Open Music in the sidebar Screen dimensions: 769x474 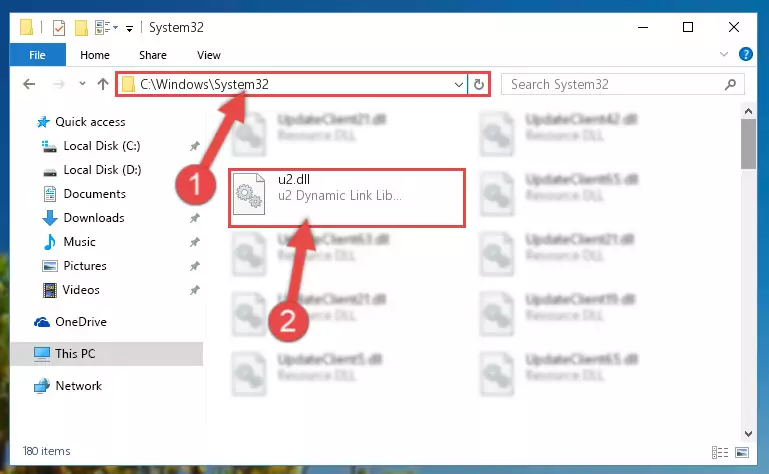[69, 242]
